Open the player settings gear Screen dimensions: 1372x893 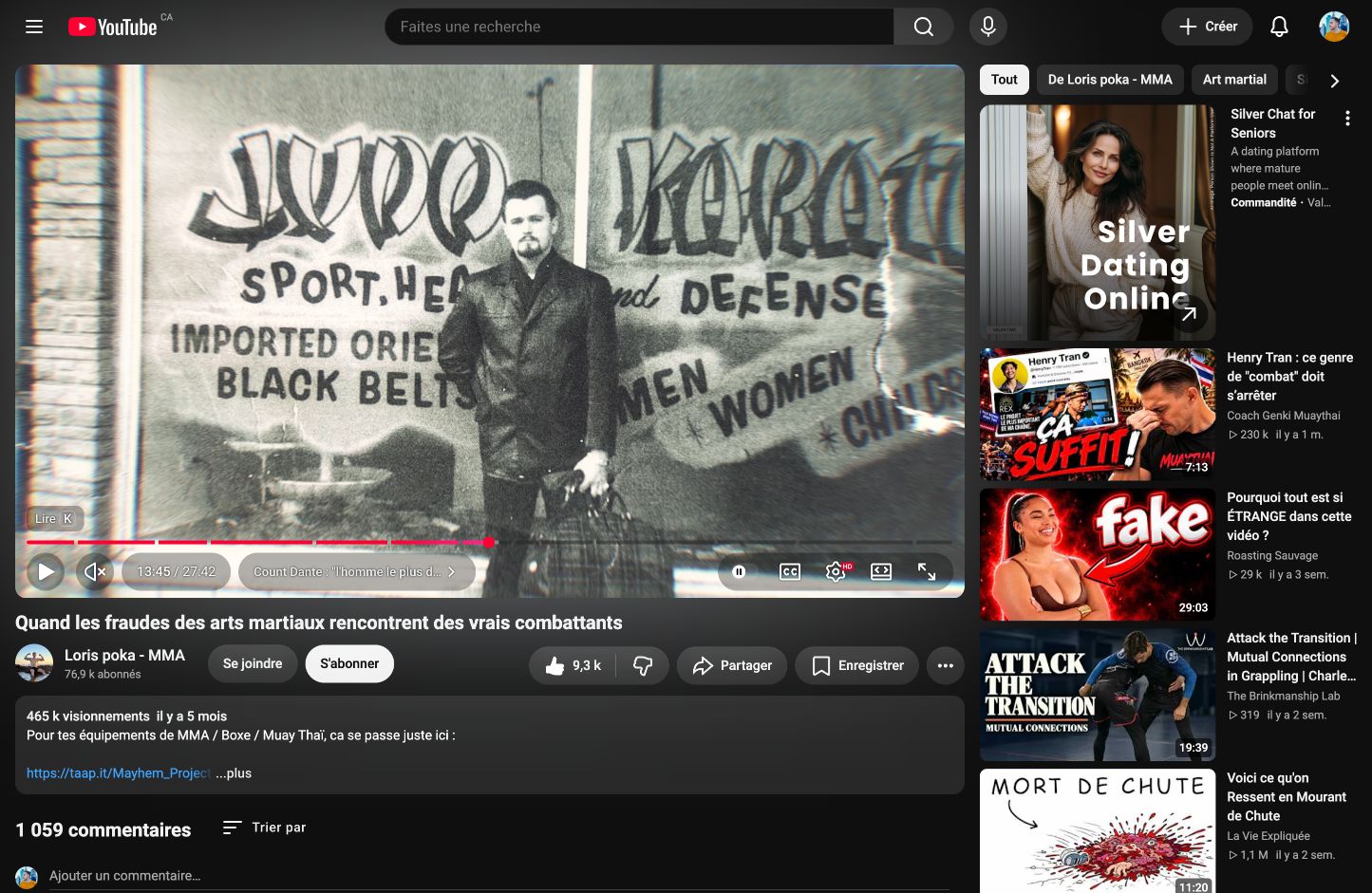coord(836,571)
